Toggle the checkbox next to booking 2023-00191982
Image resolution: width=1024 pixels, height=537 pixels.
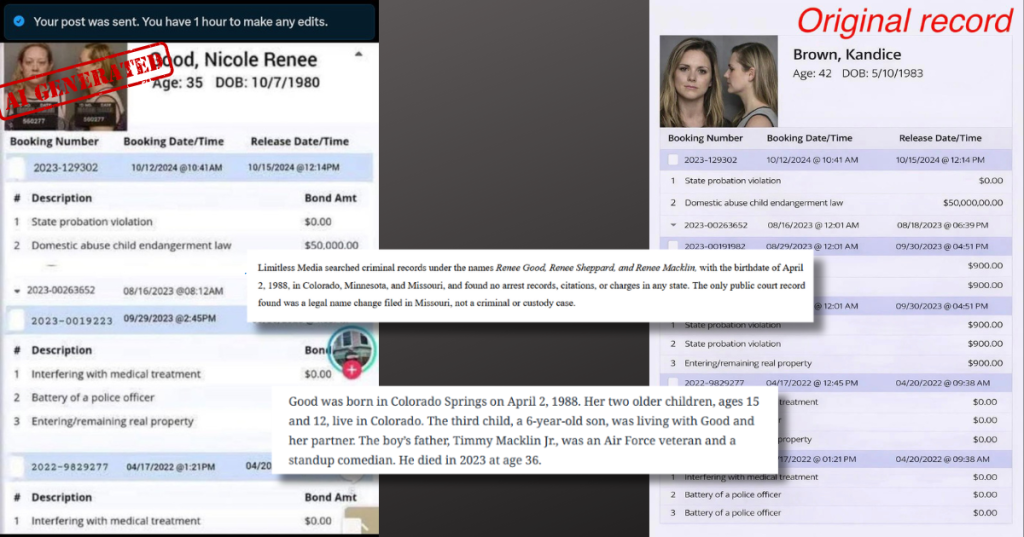(x=674, y=246)
